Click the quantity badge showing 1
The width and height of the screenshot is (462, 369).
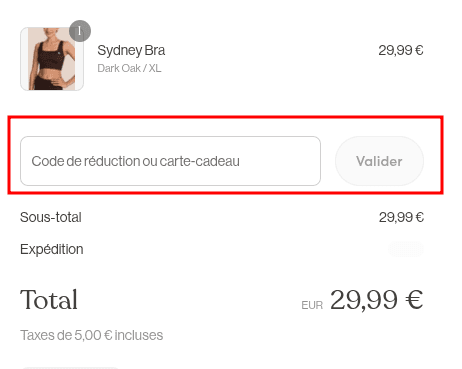click(80, 31)
